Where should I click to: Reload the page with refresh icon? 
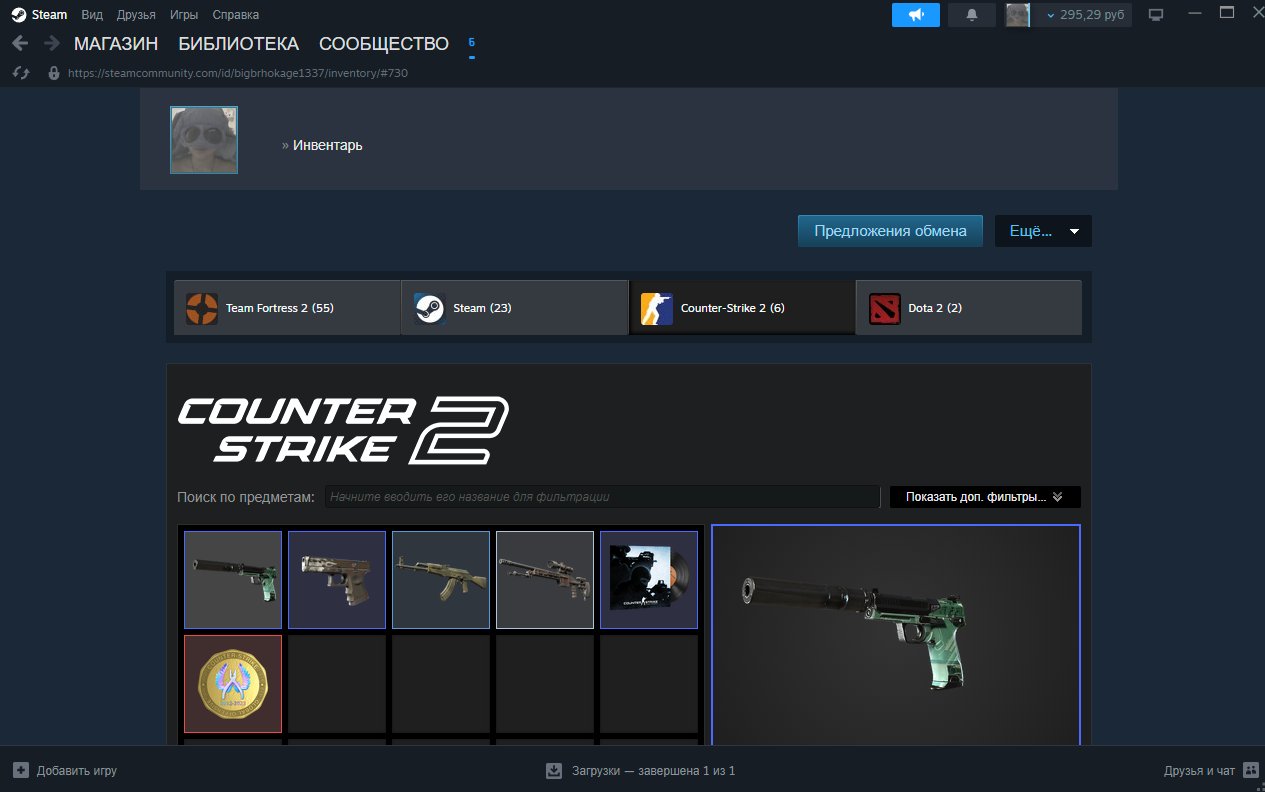point(21,73)
